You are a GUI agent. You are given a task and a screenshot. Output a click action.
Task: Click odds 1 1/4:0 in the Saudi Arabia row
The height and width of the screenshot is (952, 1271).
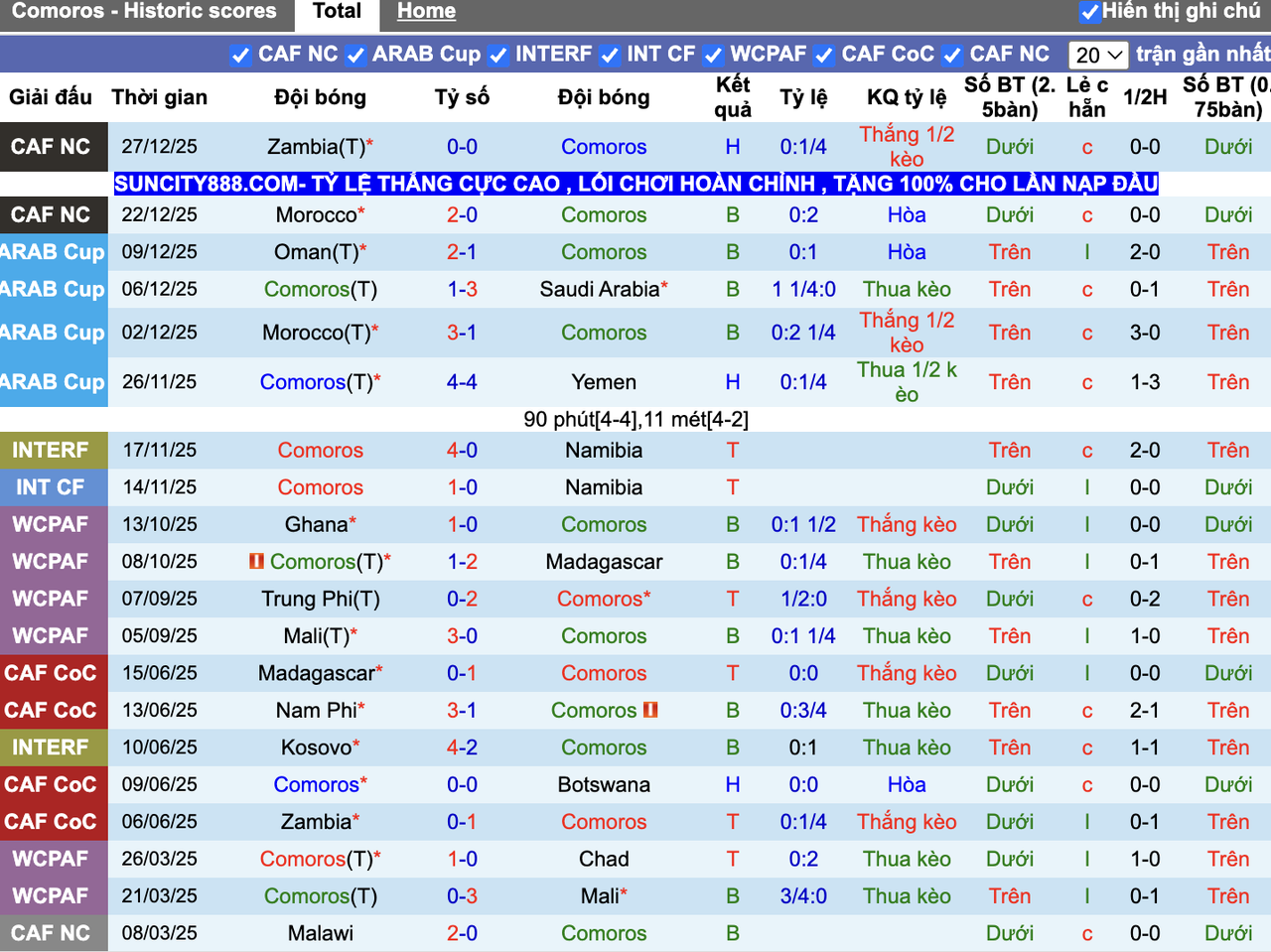(x=803, y=289)
